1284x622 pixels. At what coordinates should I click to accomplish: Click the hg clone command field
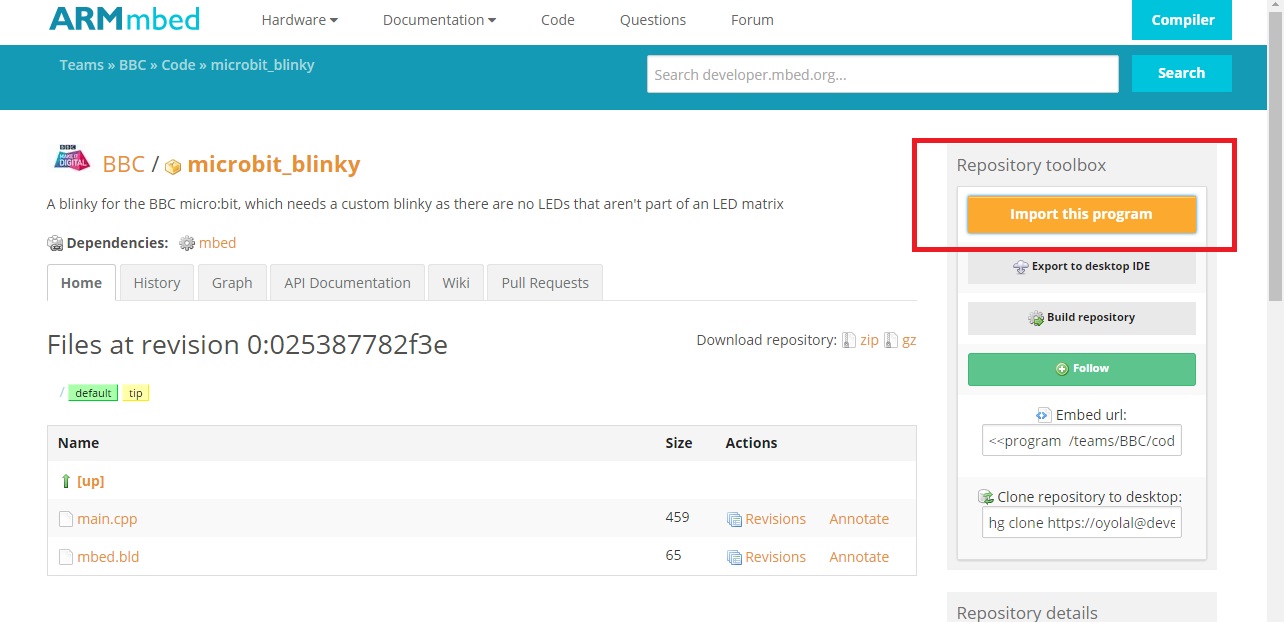pos(1081,523)
